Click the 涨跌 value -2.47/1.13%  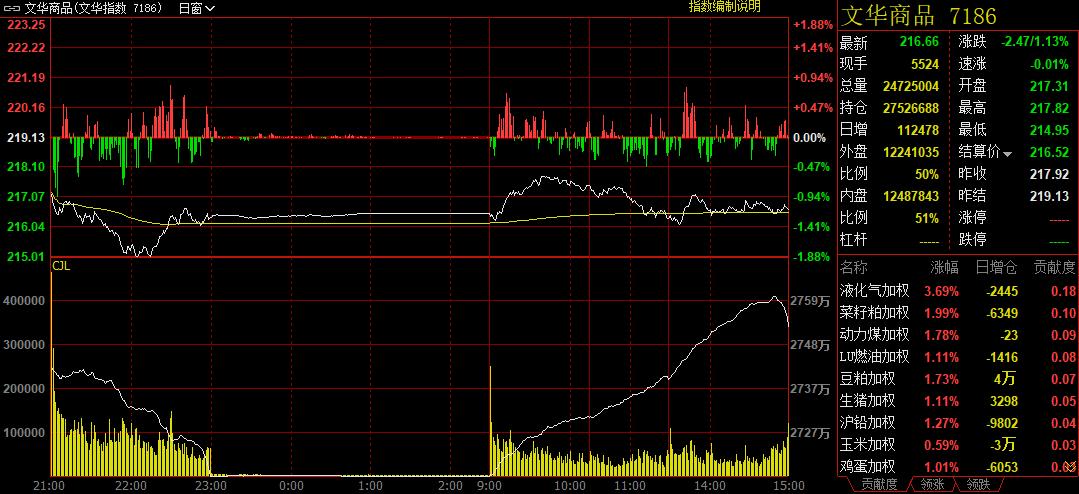[1035, 41]
